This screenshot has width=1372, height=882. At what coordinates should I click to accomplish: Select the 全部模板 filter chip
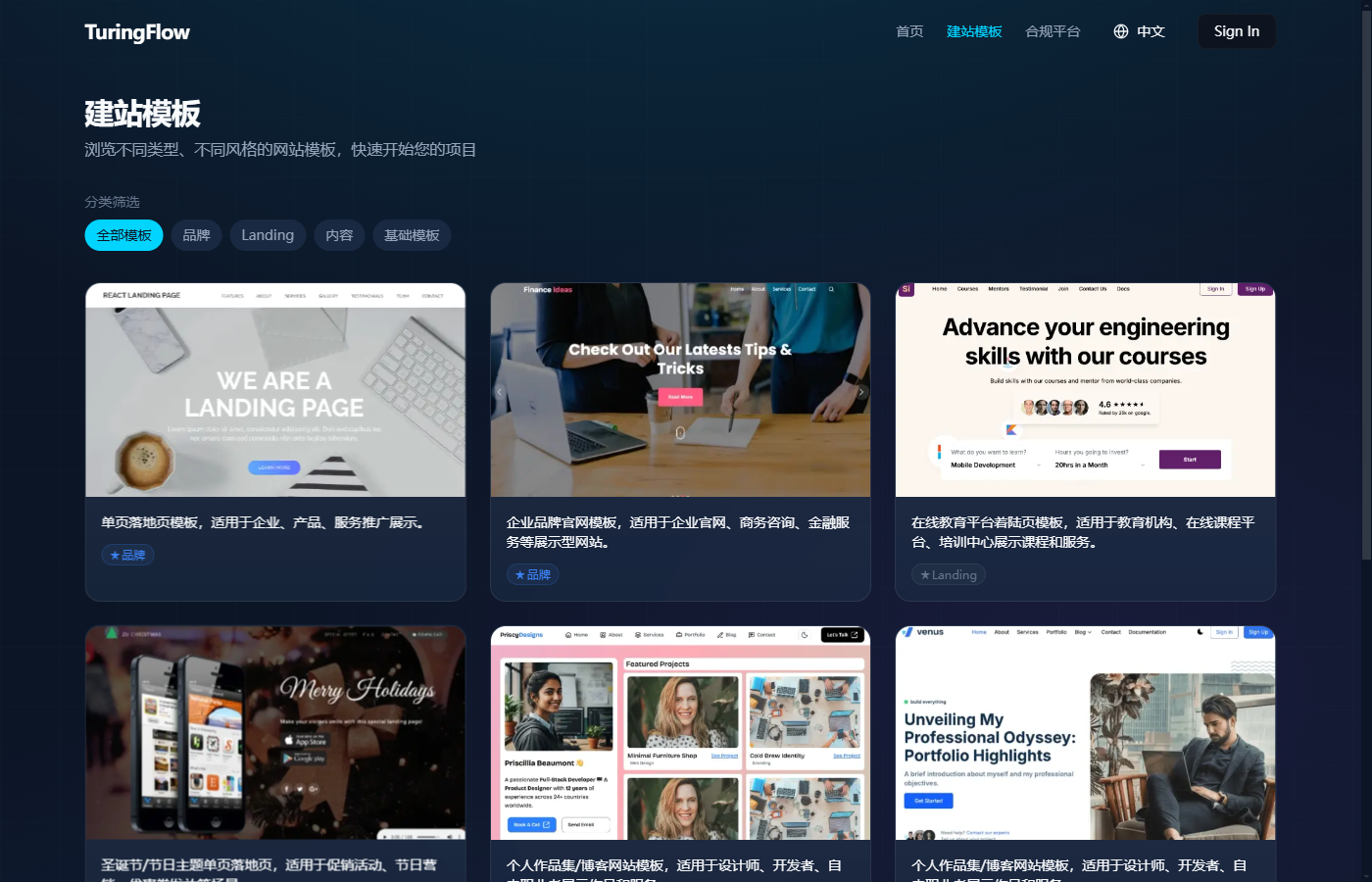point(123,235)
